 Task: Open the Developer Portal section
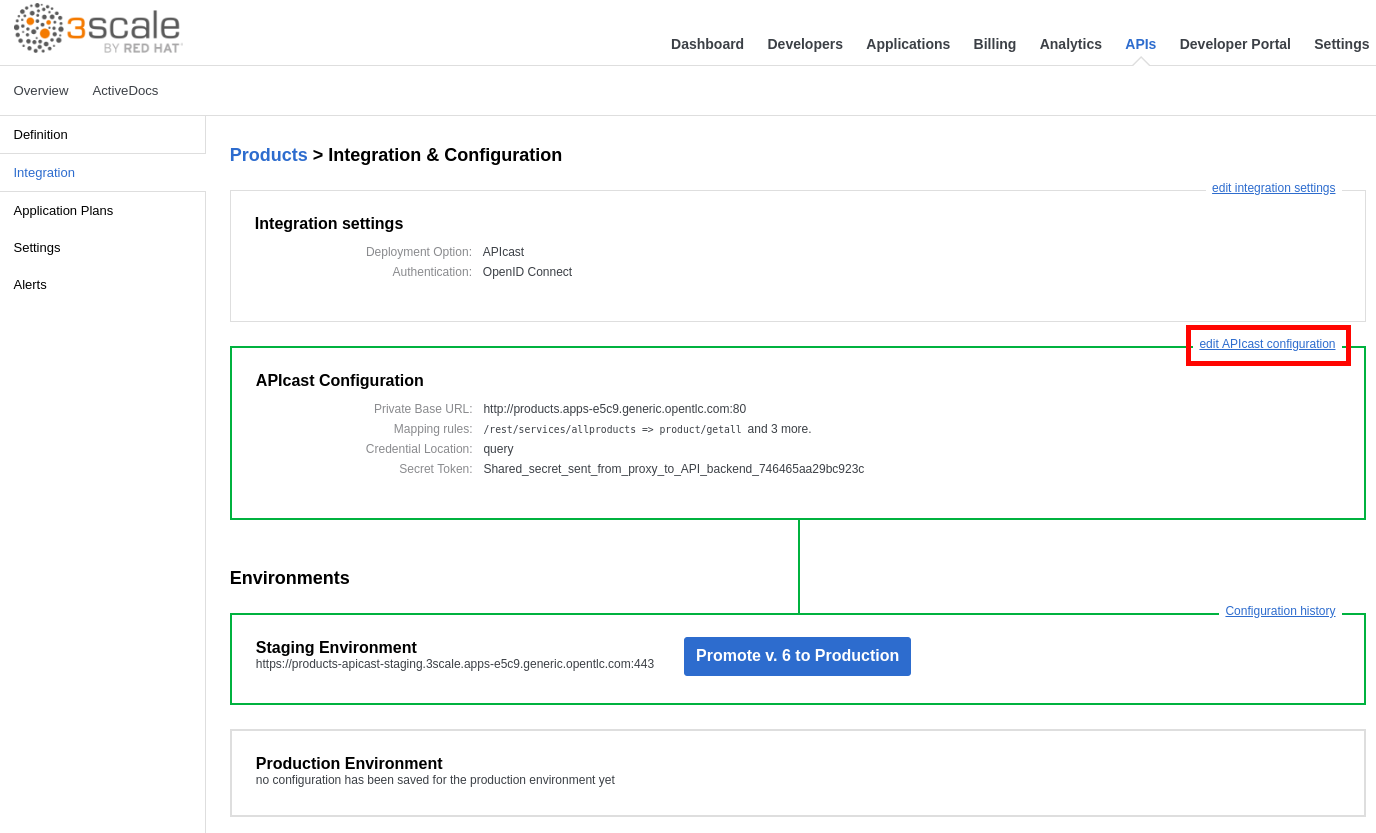click(1234, 44)
